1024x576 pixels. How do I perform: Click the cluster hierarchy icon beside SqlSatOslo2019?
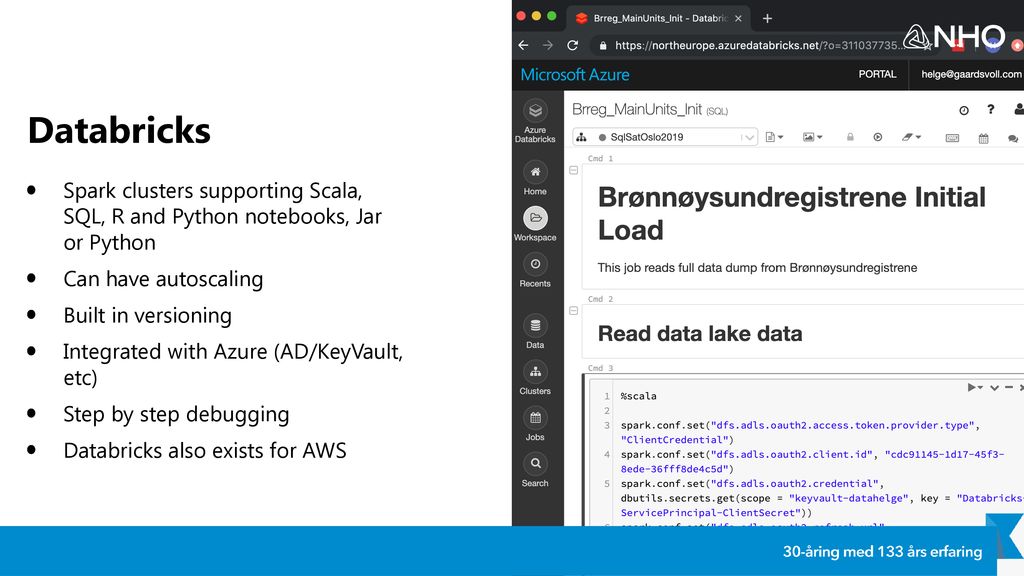pos(581,137)
